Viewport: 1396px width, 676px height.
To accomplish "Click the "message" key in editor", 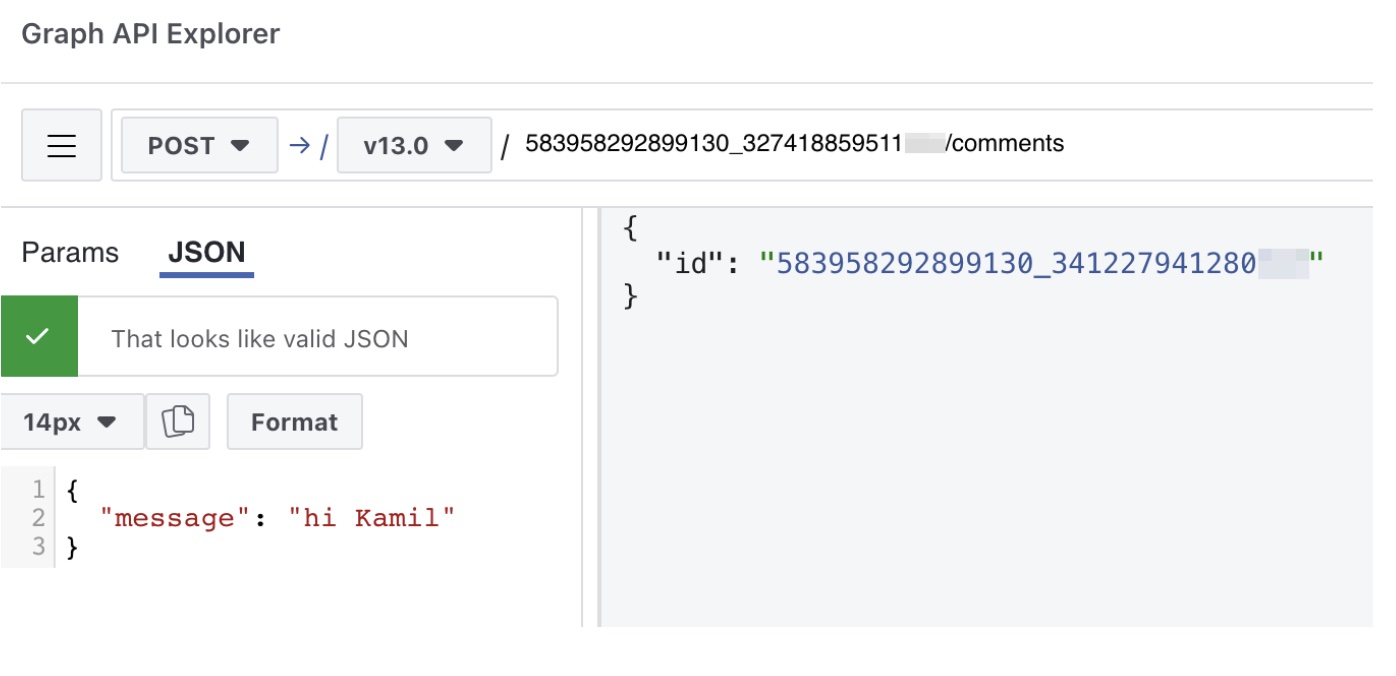I will click(x=174, y=518).
